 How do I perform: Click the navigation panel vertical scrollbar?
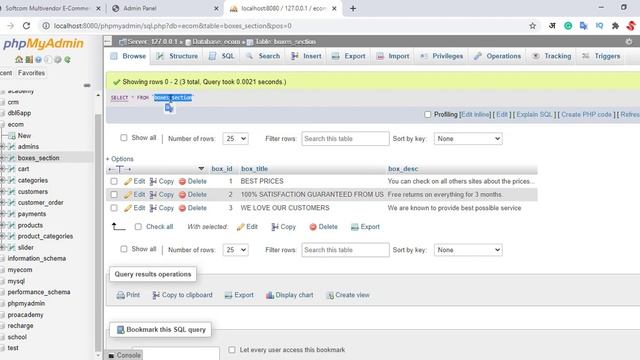click(x=98, y=233)
